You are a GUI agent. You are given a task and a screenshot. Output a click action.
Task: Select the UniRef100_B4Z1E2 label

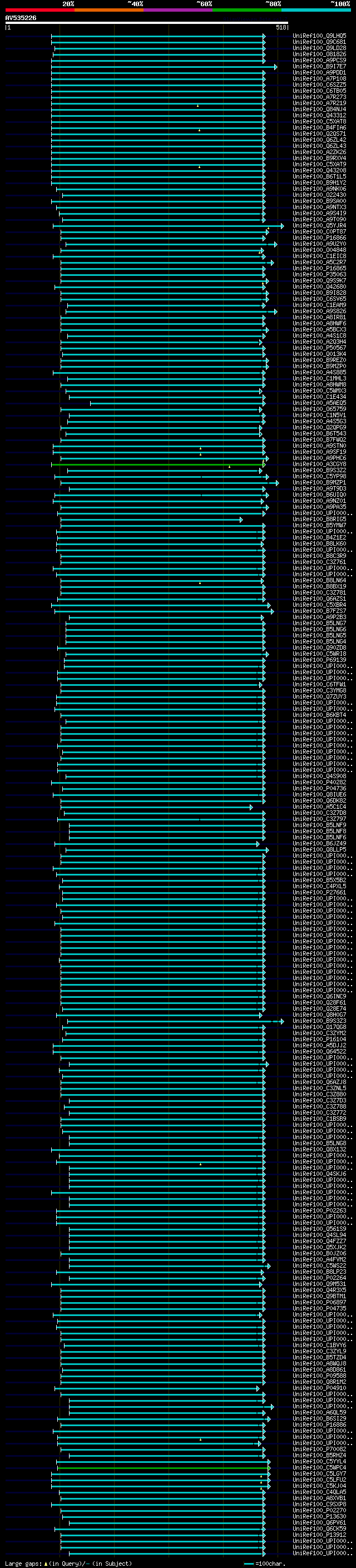pos(319,537)
